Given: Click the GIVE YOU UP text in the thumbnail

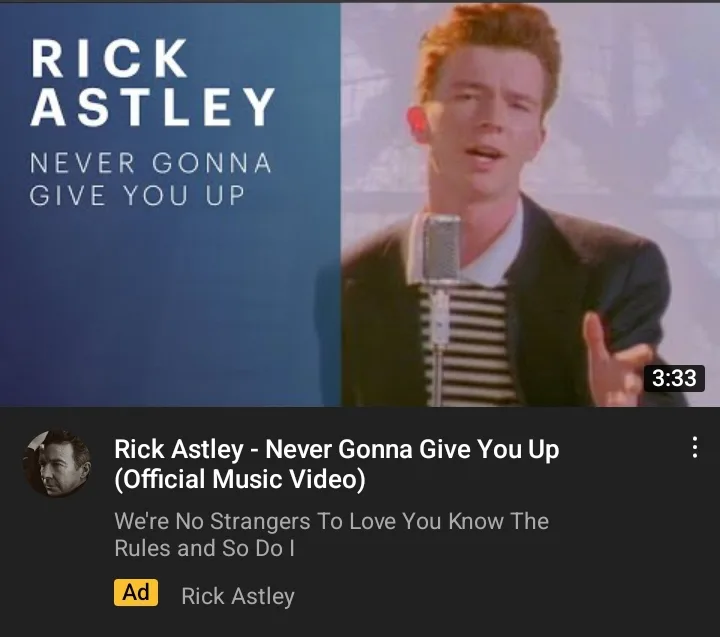Looking at the screenshot, I should pos(137,196).
